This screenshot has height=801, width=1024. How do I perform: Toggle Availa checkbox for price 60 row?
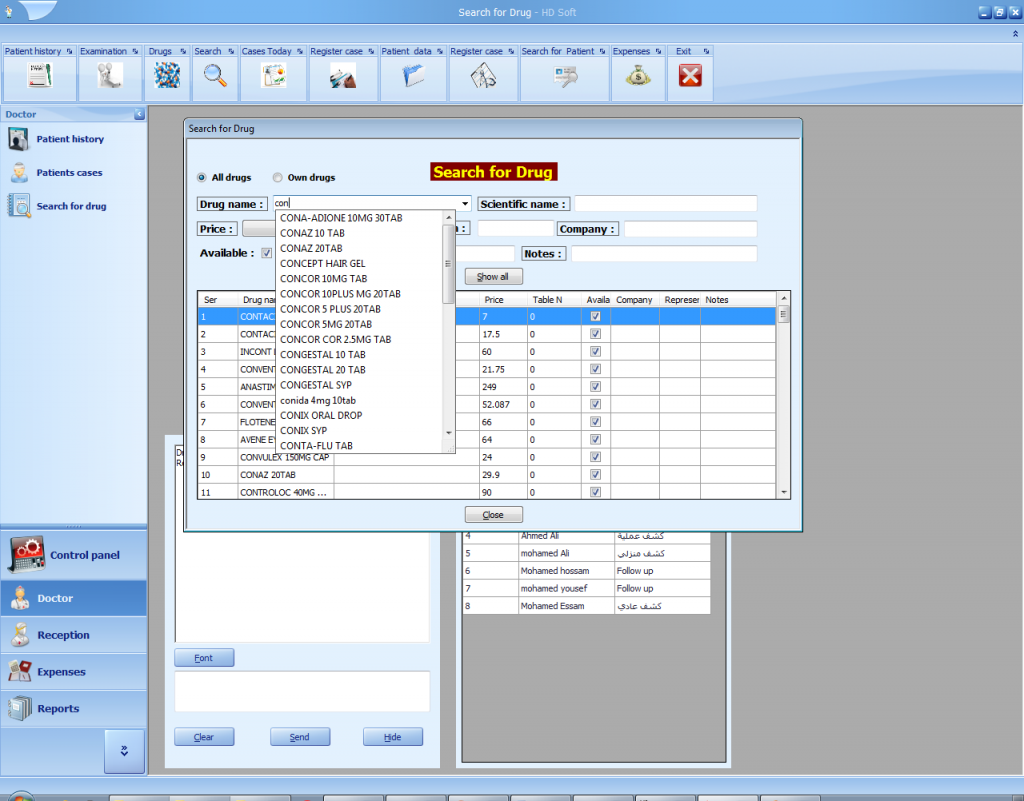coord(596,352)
